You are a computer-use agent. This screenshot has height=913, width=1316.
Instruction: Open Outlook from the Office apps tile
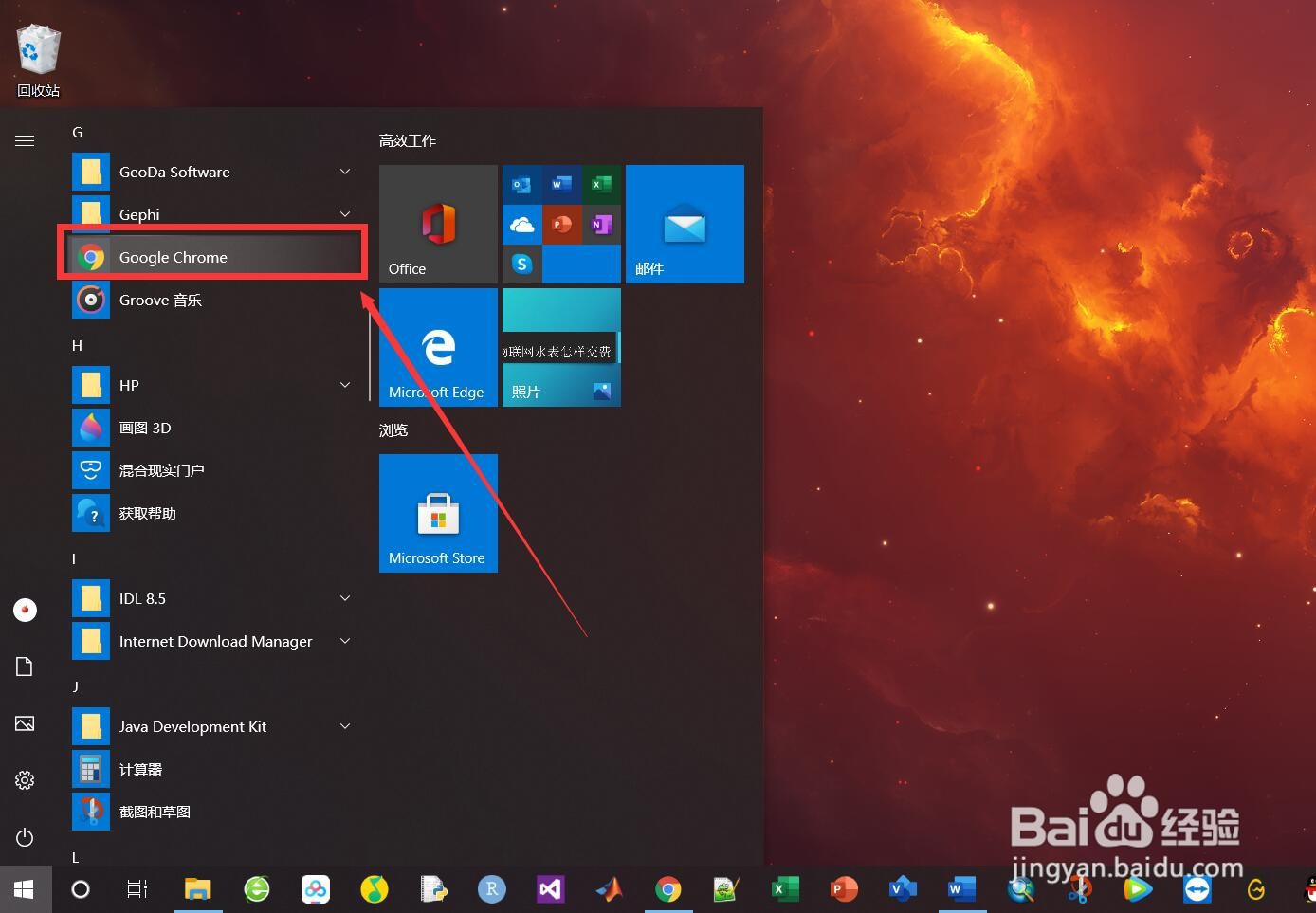[521, 184]
